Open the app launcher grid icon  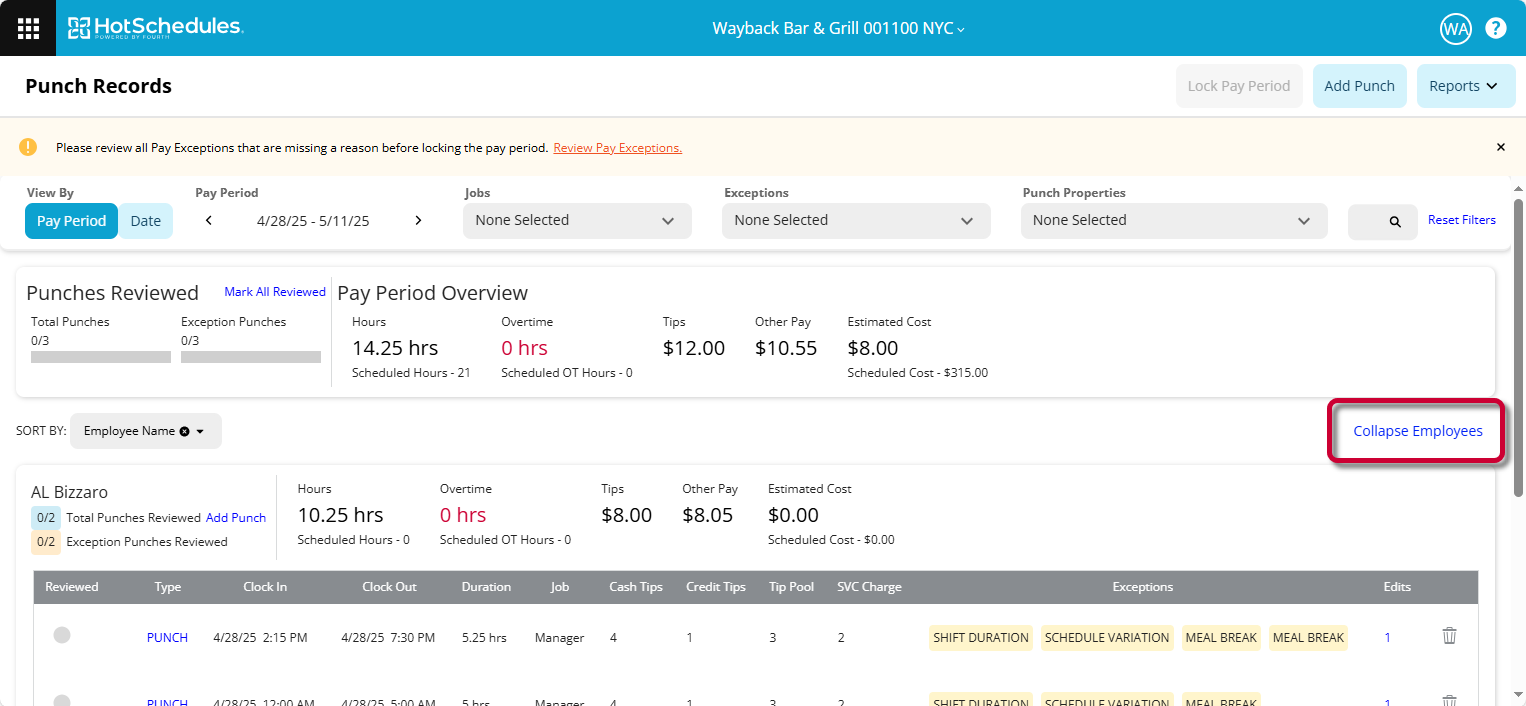coord(28,28)
